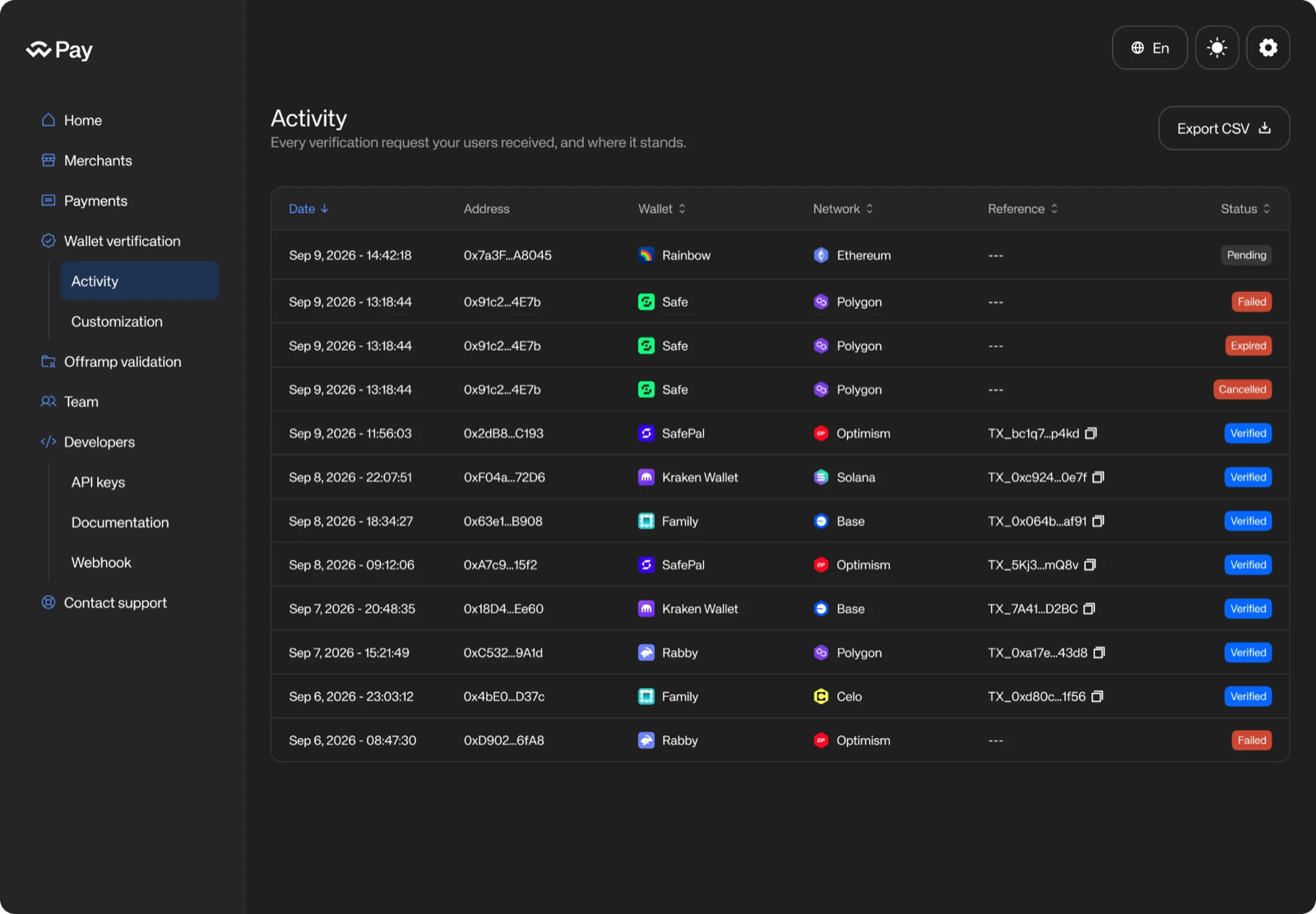This screenshot has height=914, width=1316.
Task: Click Family wallet icon in 18:34:27 row
Action: coord(646,521)
